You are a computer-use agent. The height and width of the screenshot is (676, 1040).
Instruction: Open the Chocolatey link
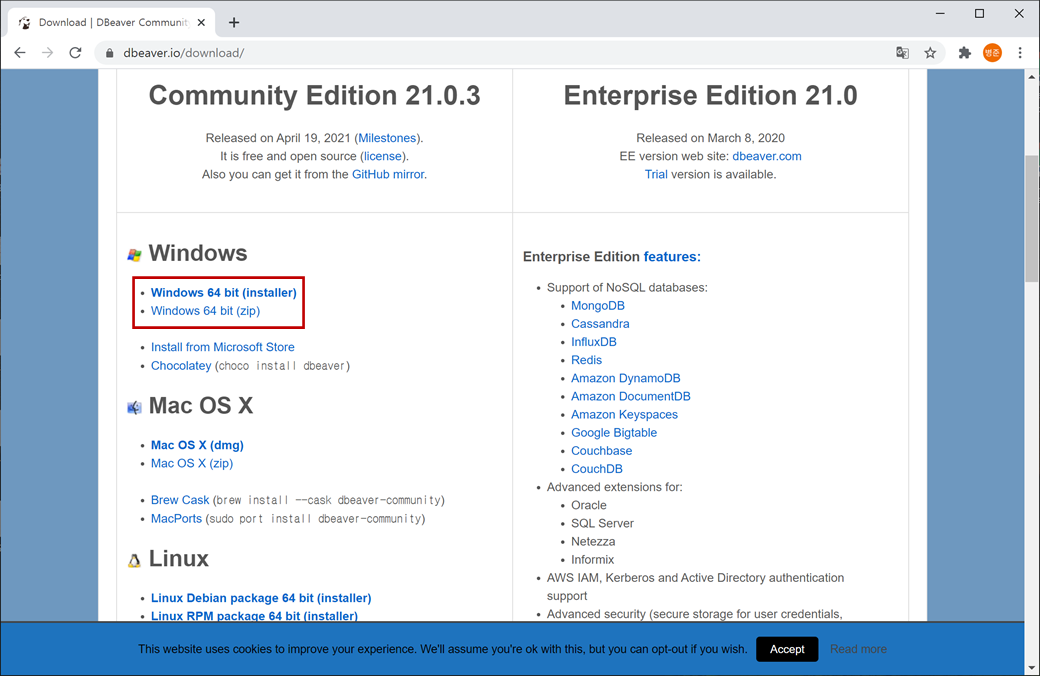(180, 366)
